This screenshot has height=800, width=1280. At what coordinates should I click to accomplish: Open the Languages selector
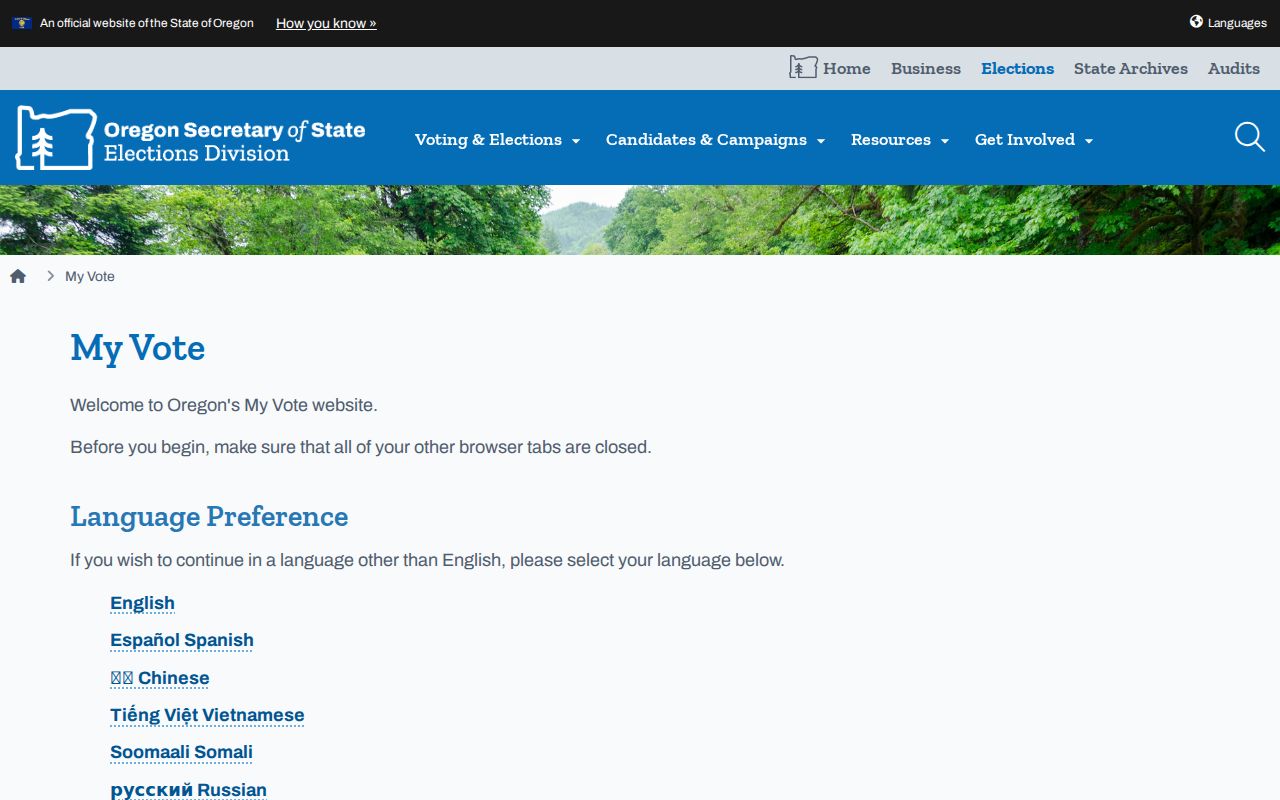(1228, 22)
